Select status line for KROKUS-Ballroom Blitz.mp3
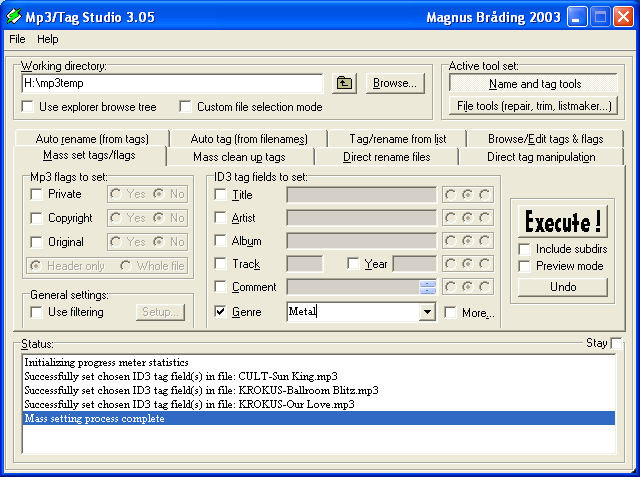Screen dimensions: 640x477 tap(319, 390)
